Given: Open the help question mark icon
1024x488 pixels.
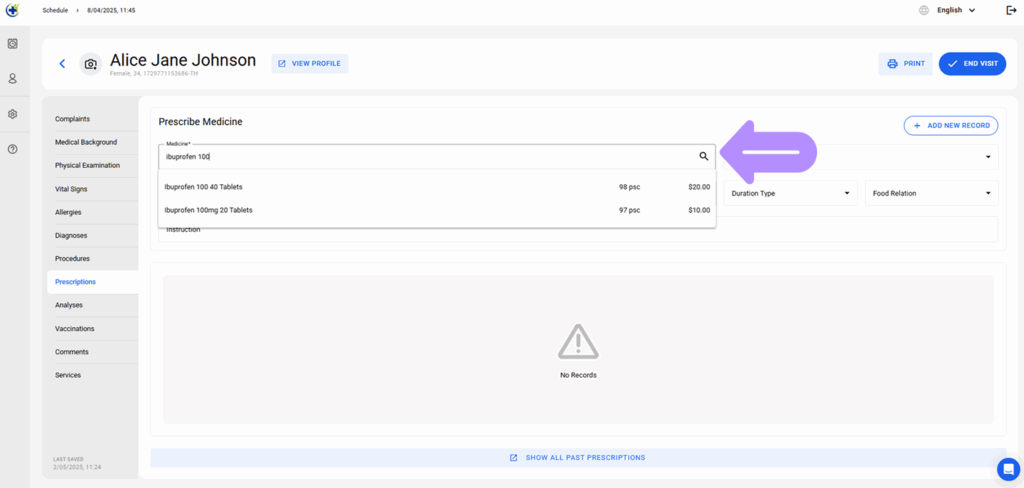Looking at the screenshot, I should point(12,149).
